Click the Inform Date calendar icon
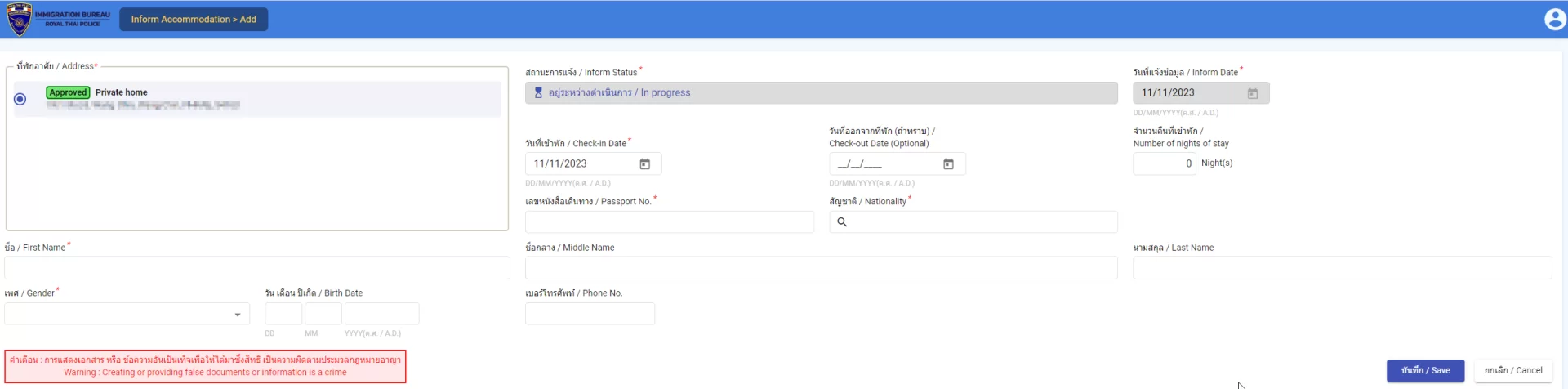The height and width of the screenshot is (389, 1568). pyautogui.click(x=1252, y=94)
